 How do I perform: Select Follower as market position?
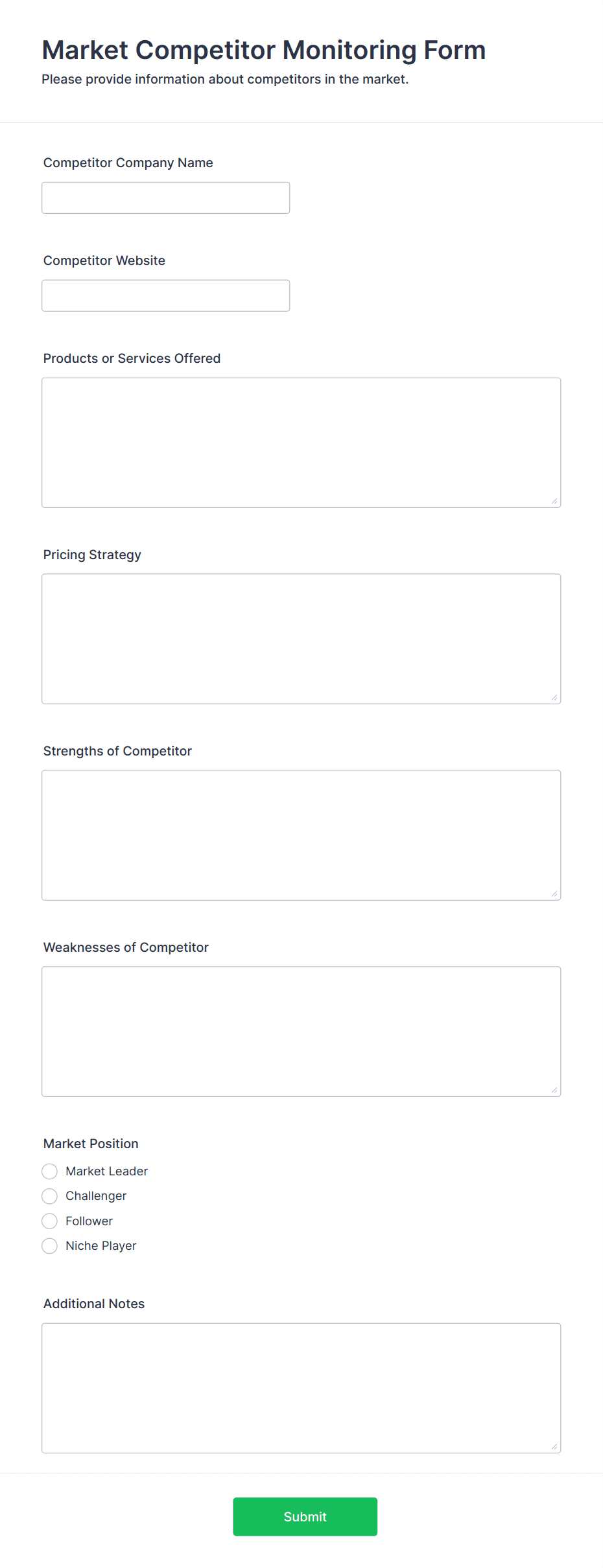pyautogui.click(x=50, y=1221)
